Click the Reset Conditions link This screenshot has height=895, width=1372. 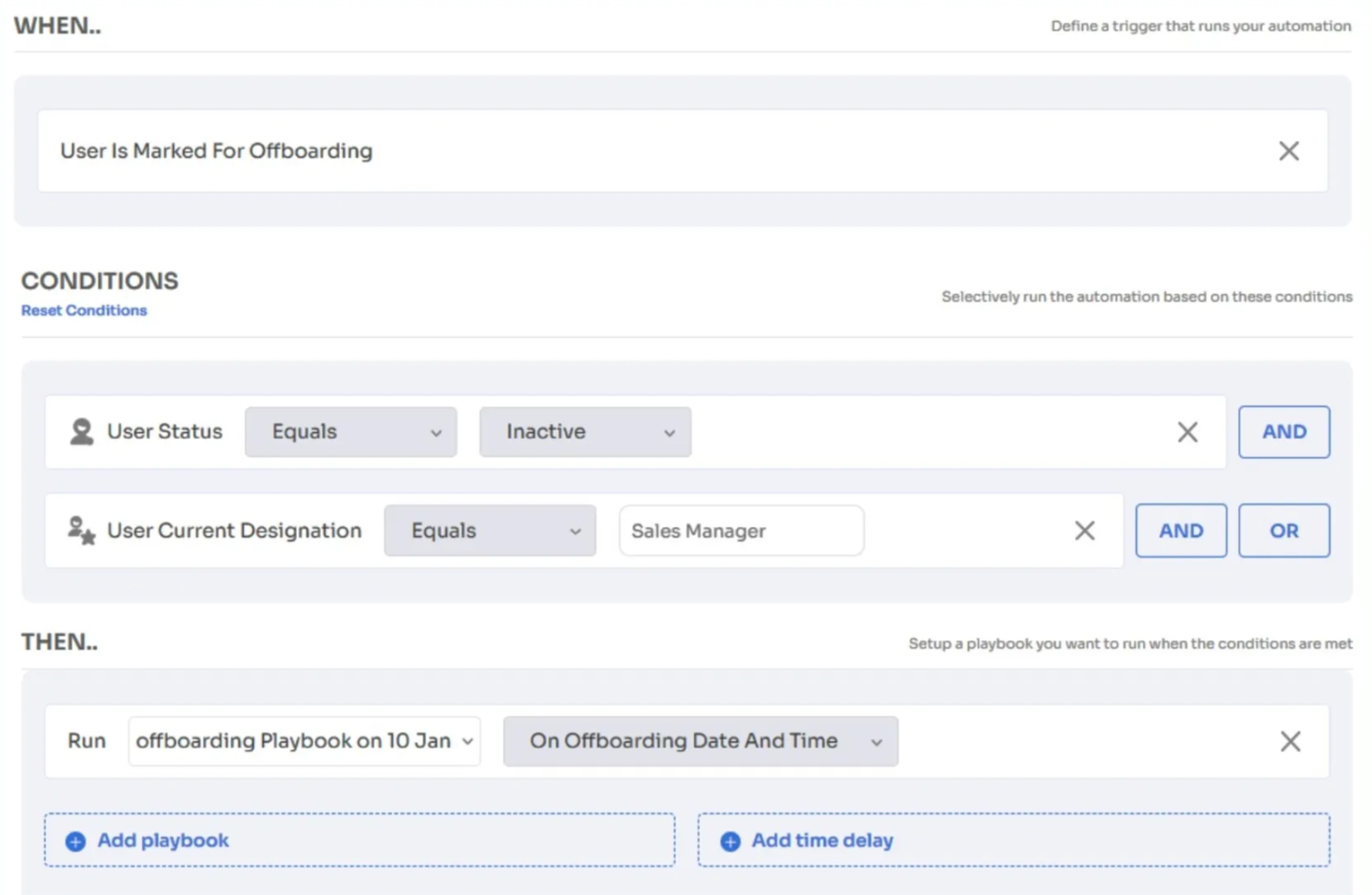tap(84, 310)
